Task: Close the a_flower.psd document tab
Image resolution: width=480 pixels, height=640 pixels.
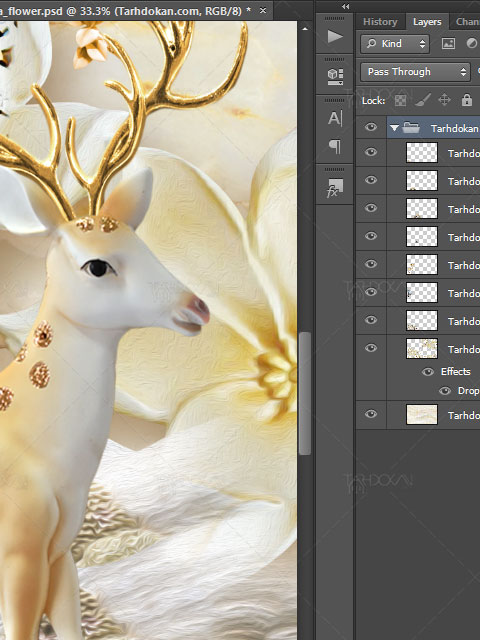Action: coord(263,11)
